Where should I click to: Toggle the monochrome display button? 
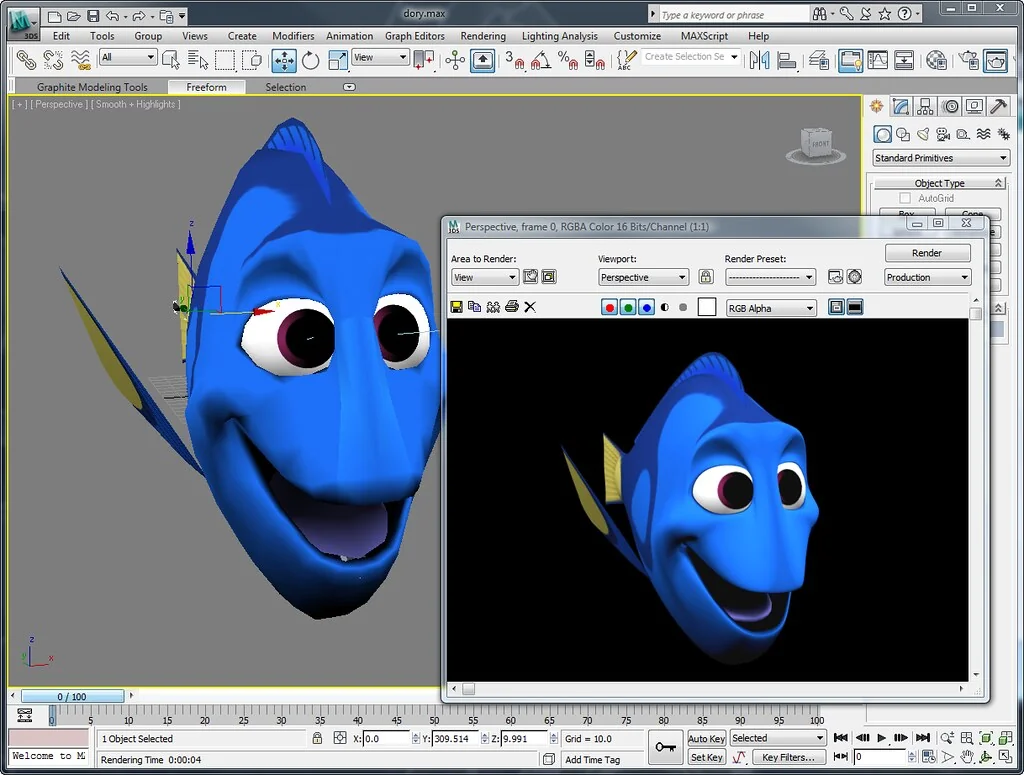683,308
